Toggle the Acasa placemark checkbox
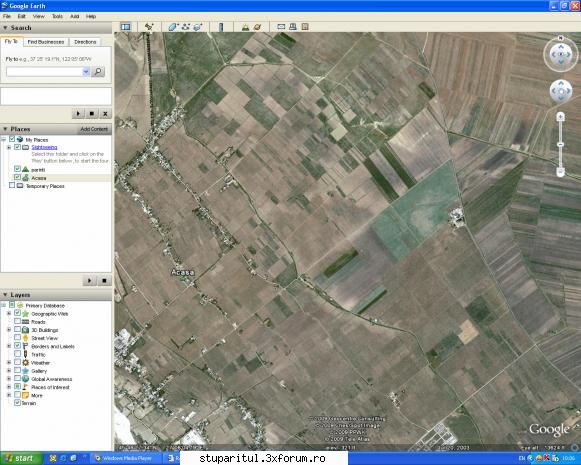This screenshot has height=465, width=581. (x=17, y=177)
